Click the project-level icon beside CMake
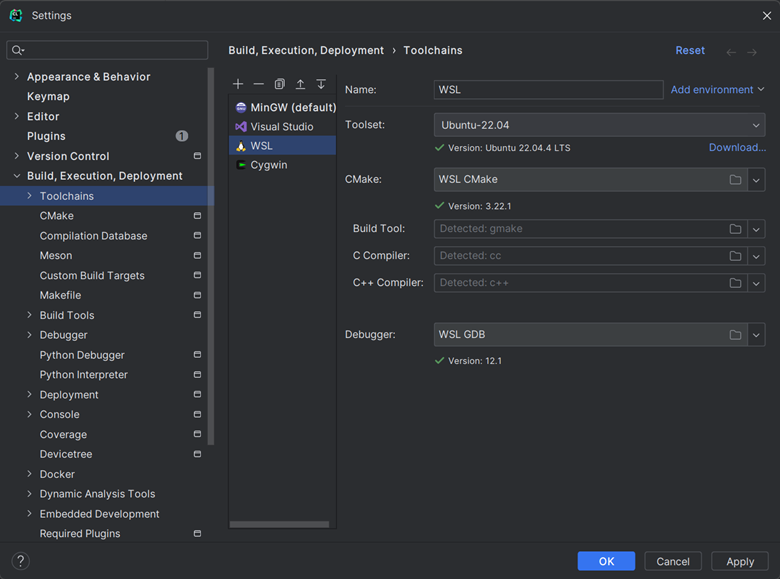Screen dimensions: 780x579 tap(197, 216)
